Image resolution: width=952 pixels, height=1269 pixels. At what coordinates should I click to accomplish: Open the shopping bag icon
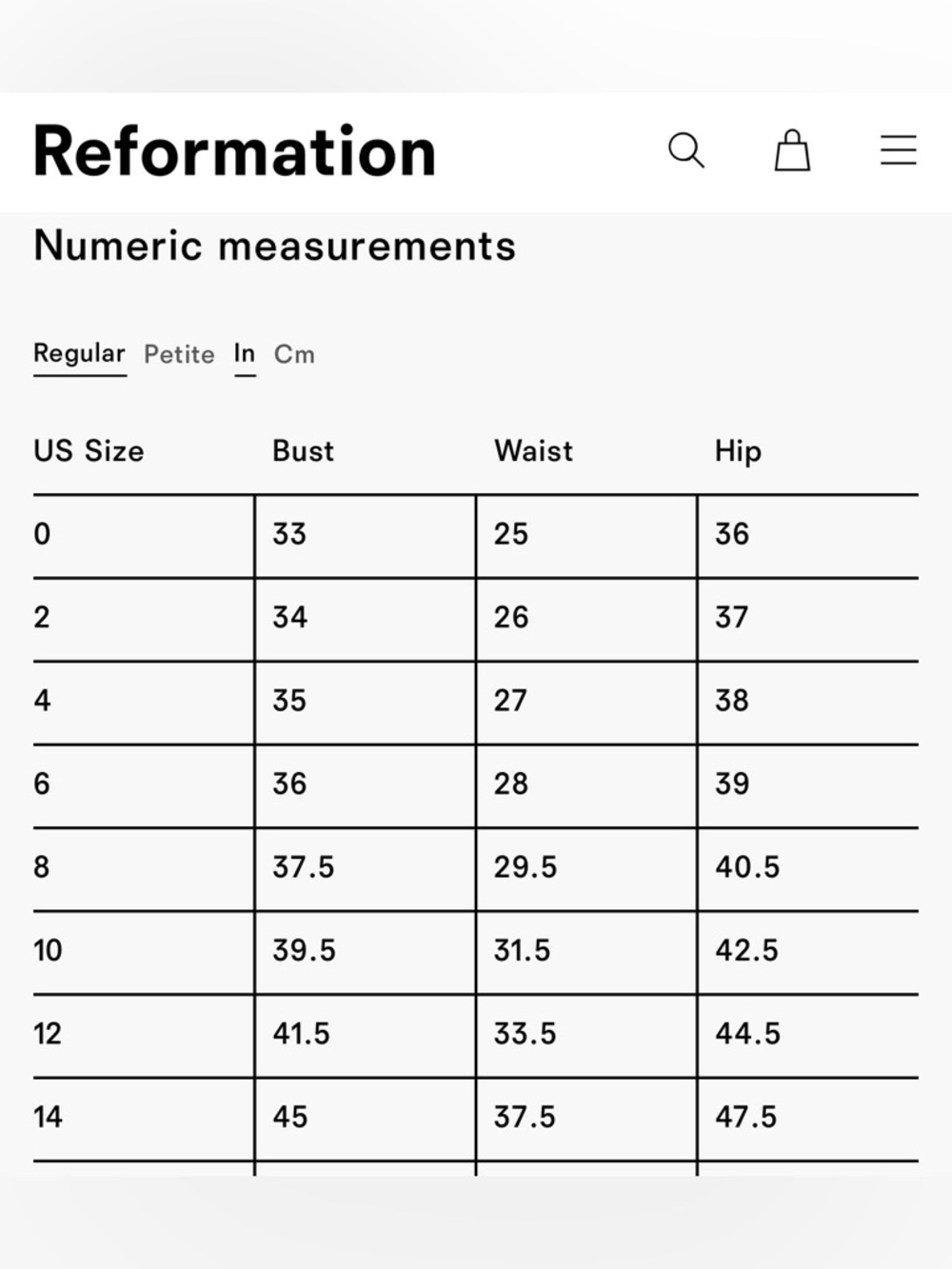tap(792, 150)
